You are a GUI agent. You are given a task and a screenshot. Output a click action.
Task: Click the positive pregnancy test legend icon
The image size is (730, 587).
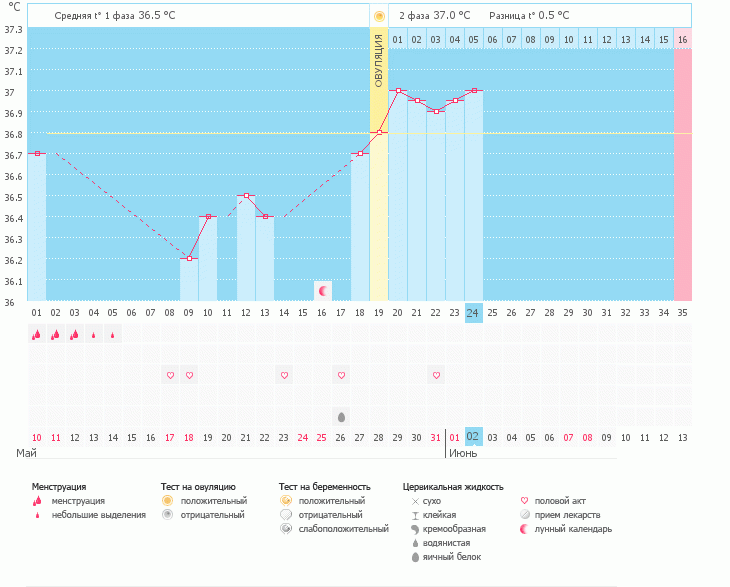[286, 500]
